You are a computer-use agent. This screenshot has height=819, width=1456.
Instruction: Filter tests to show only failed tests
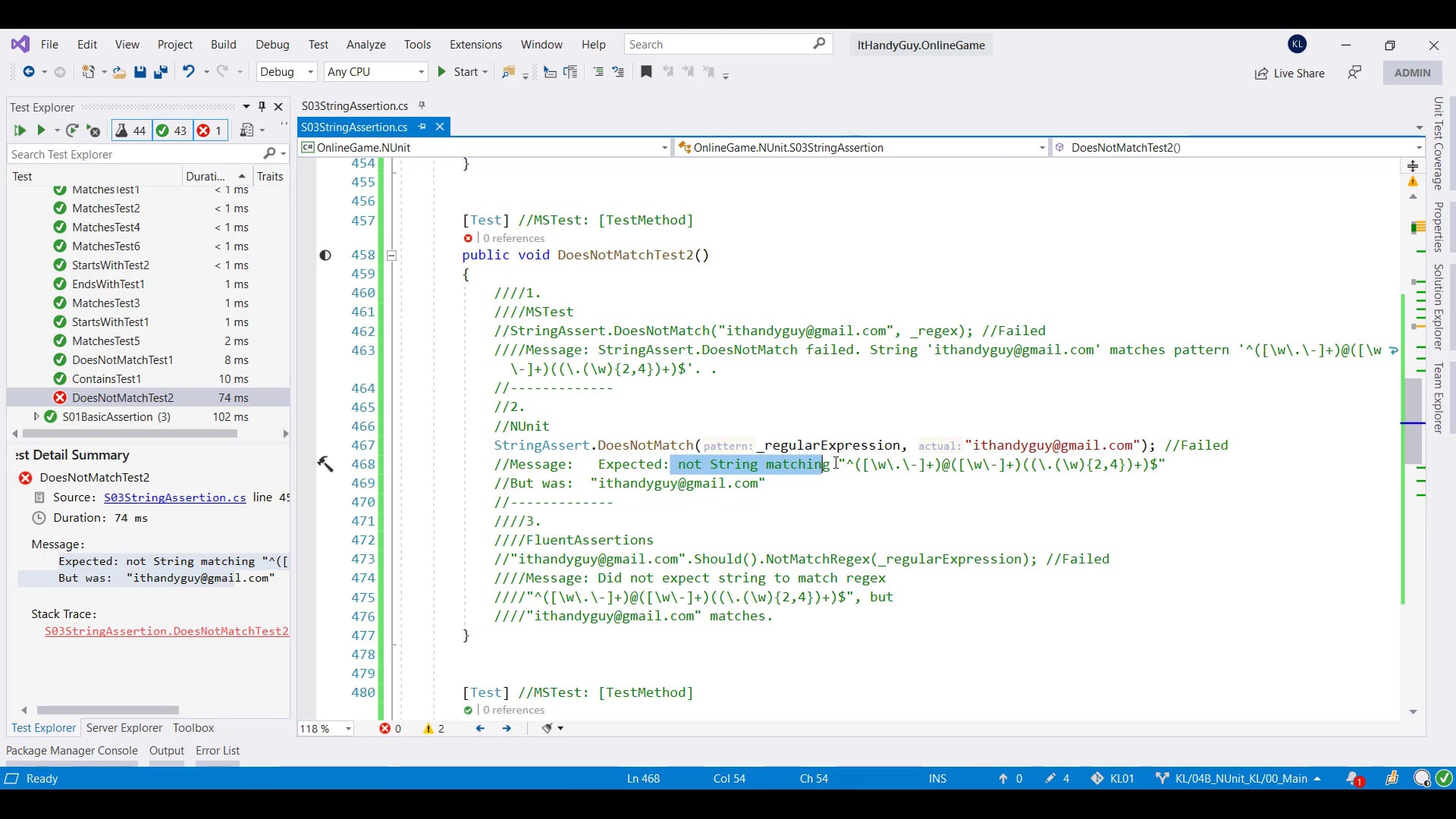point(210,130)
